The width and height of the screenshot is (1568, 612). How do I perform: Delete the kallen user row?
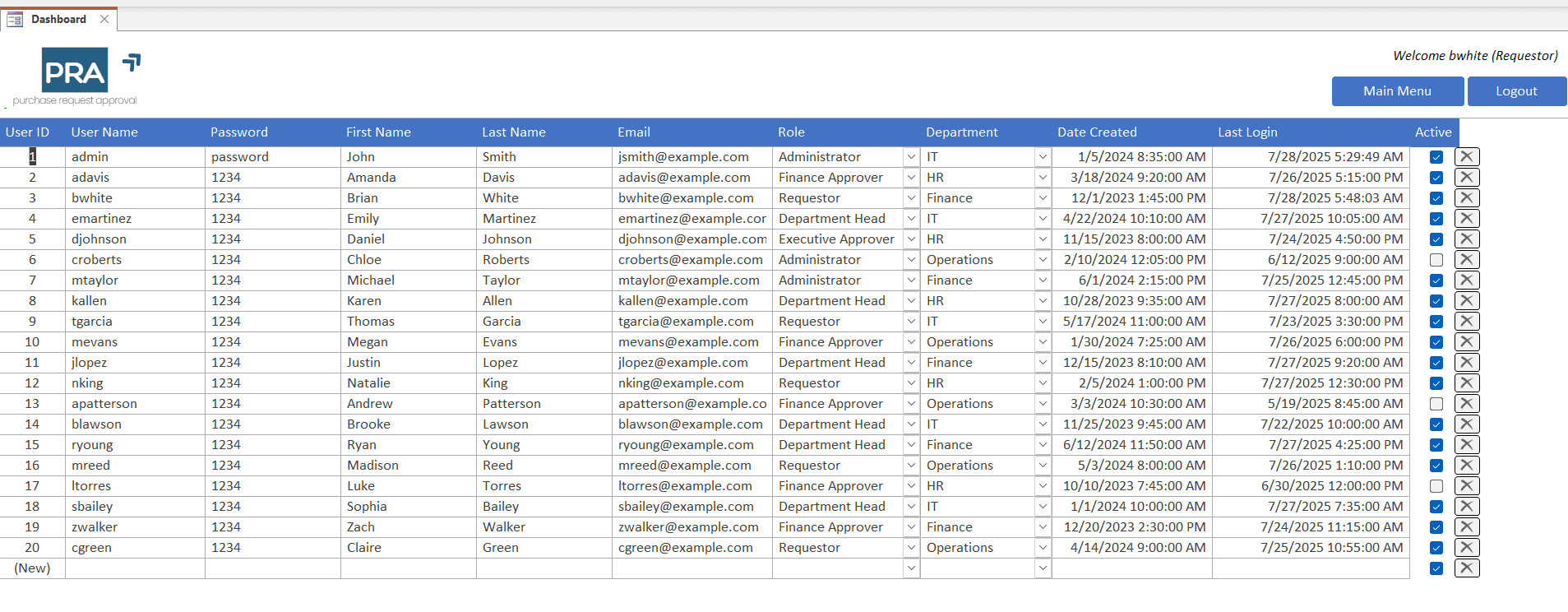[x=1467, y=300]
